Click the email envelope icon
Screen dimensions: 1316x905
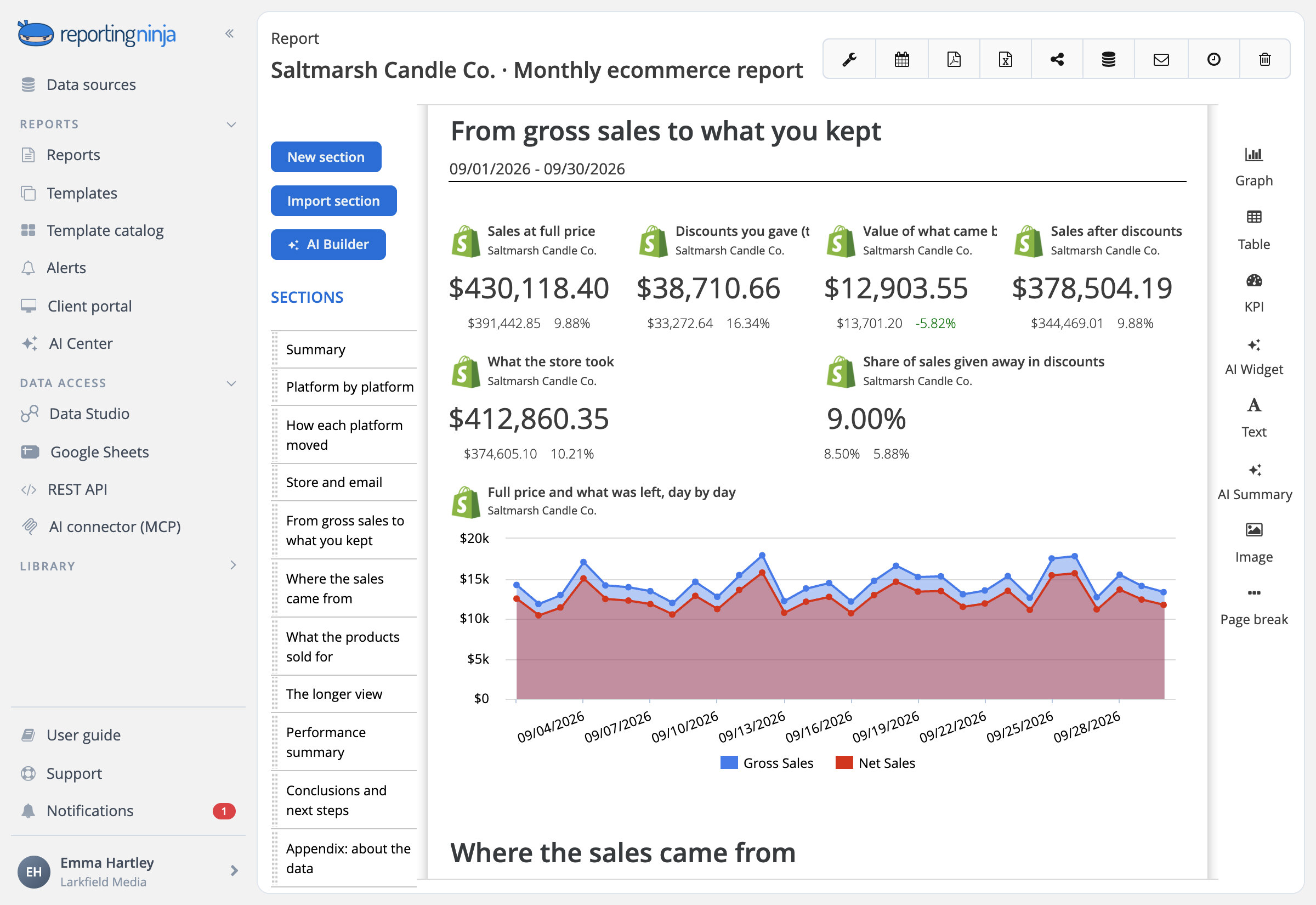tap(1161, 59)
